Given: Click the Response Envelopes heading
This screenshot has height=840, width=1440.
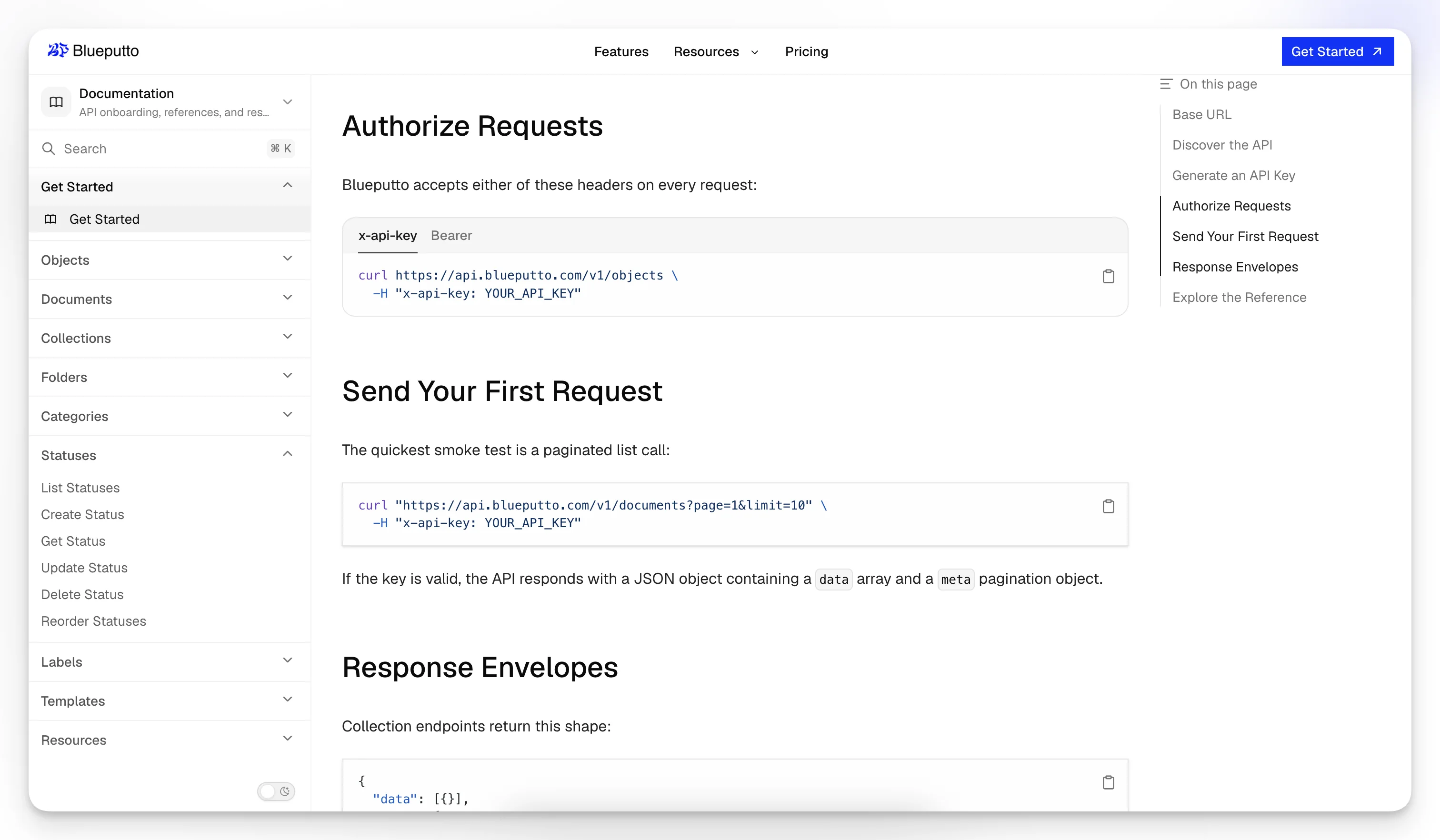Looking at the screenshot, I should click(480, 668).
